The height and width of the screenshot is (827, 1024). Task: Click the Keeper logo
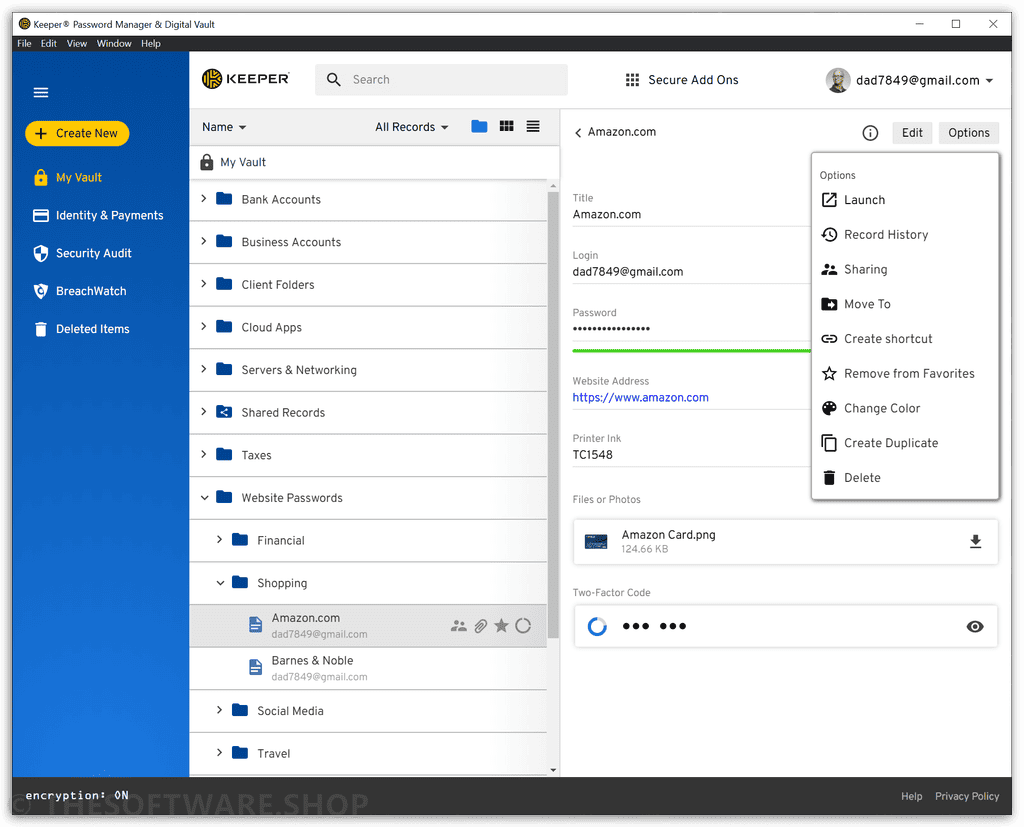pos(246,79)
